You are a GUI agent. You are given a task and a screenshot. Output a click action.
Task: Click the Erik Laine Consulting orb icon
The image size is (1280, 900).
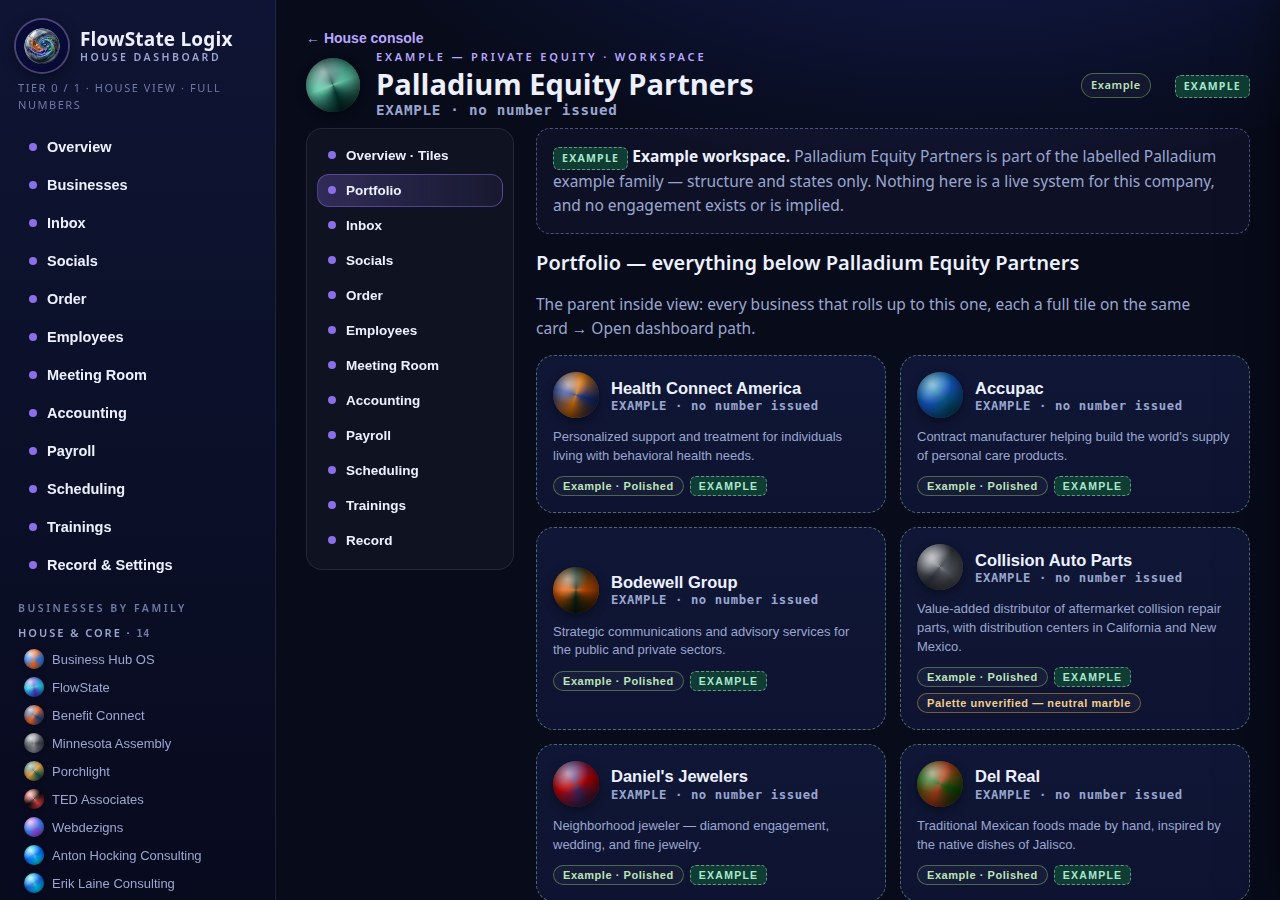34,883
